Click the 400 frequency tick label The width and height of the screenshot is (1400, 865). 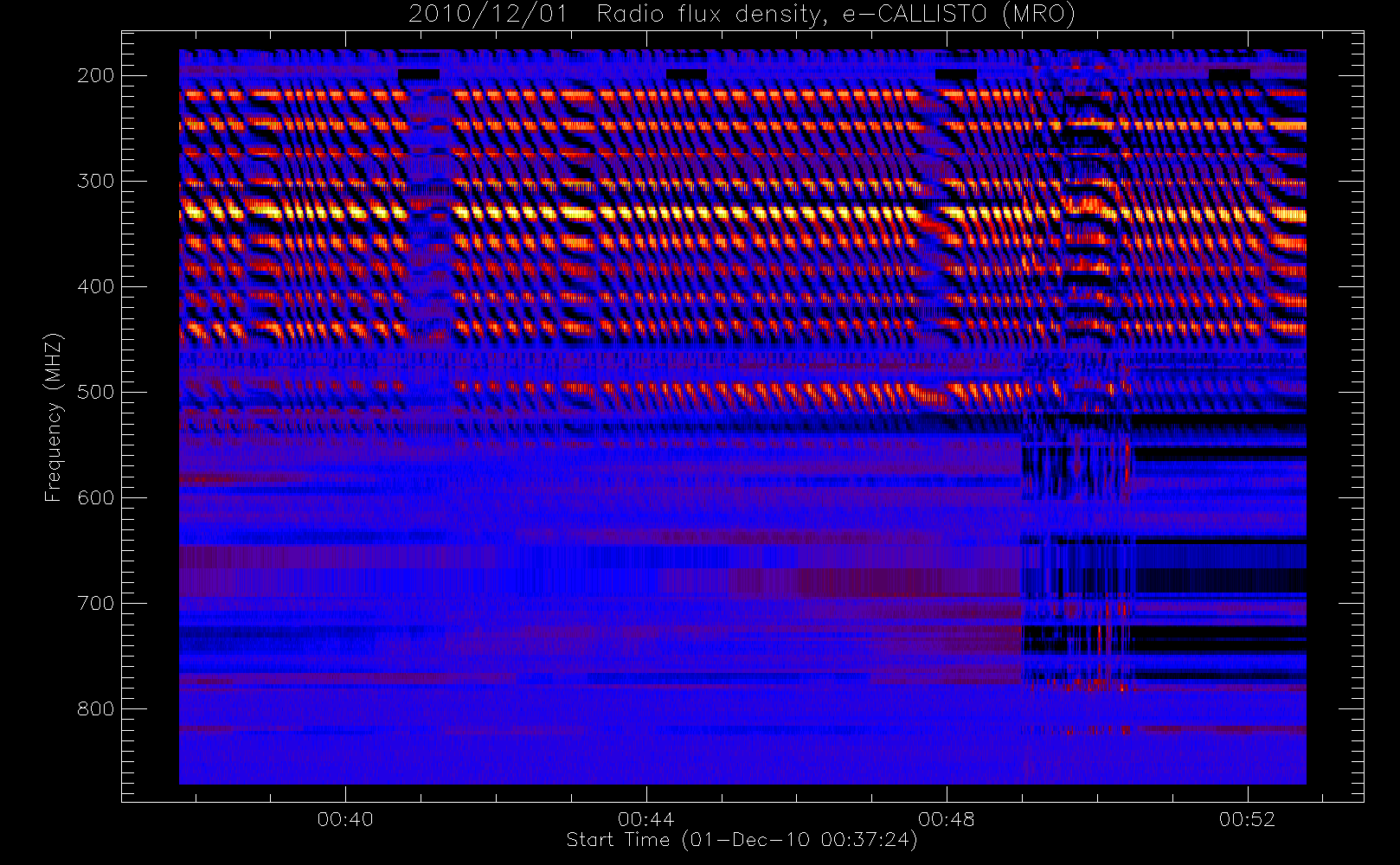coord(95,286)
